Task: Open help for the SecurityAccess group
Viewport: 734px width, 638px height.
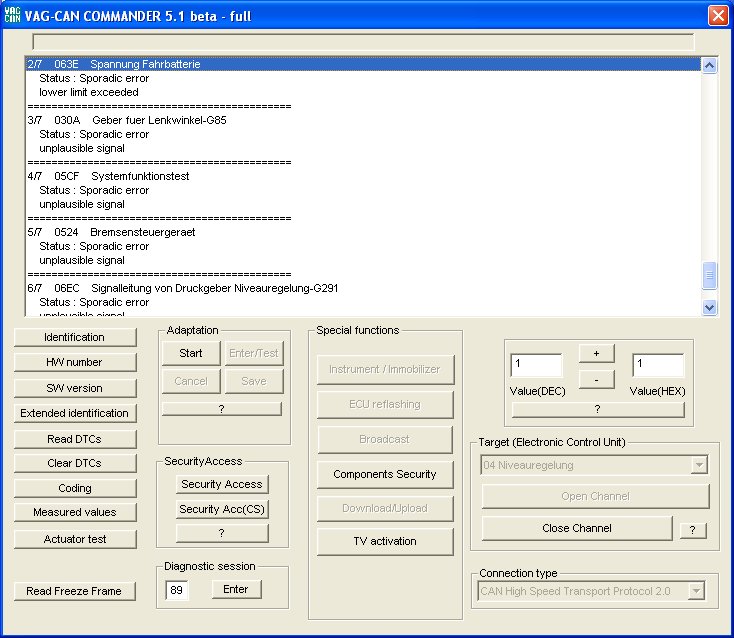Action: click(x=222, y=533)
